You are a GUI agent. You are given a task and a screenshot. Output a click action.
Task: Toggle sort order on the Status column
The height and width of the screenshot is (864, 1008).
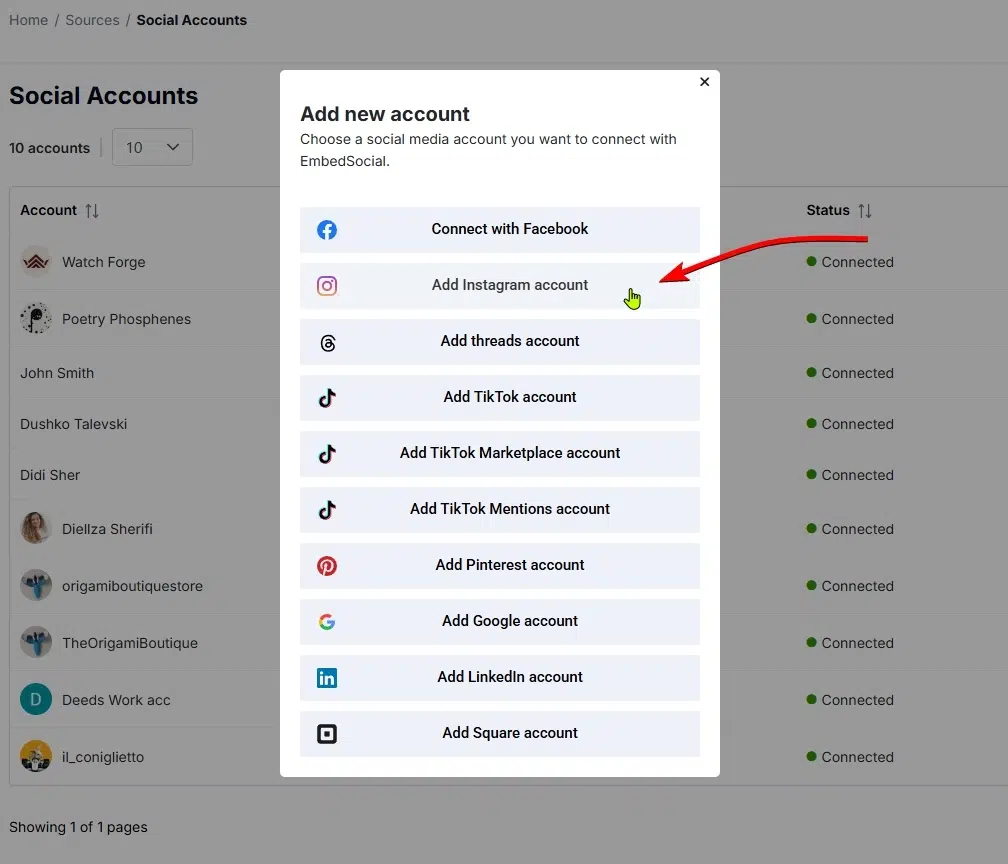[866, 210]
